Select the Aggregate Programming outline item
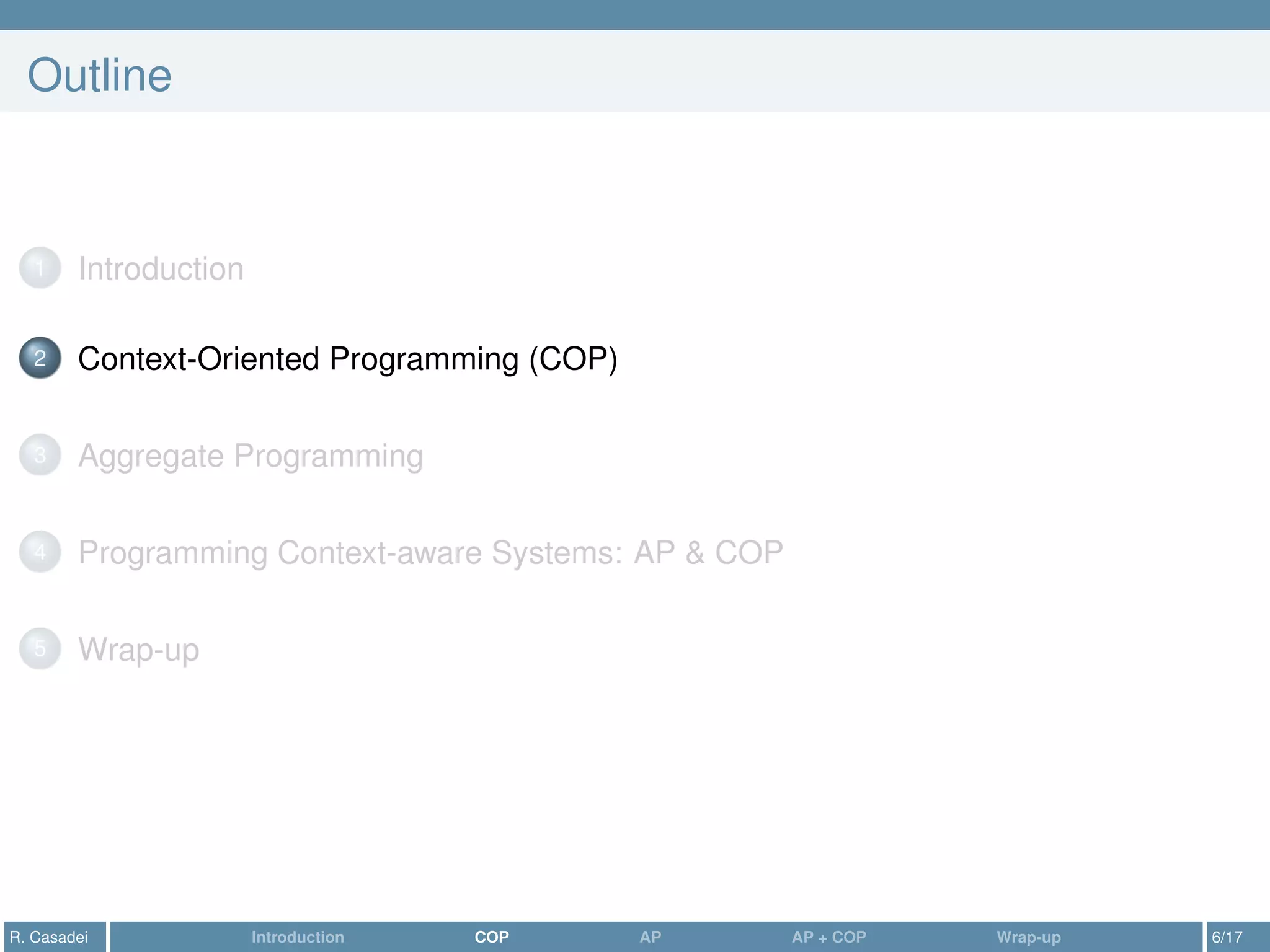The width and height of the screenshot is (1270, 952). click(x=251, y=456)
